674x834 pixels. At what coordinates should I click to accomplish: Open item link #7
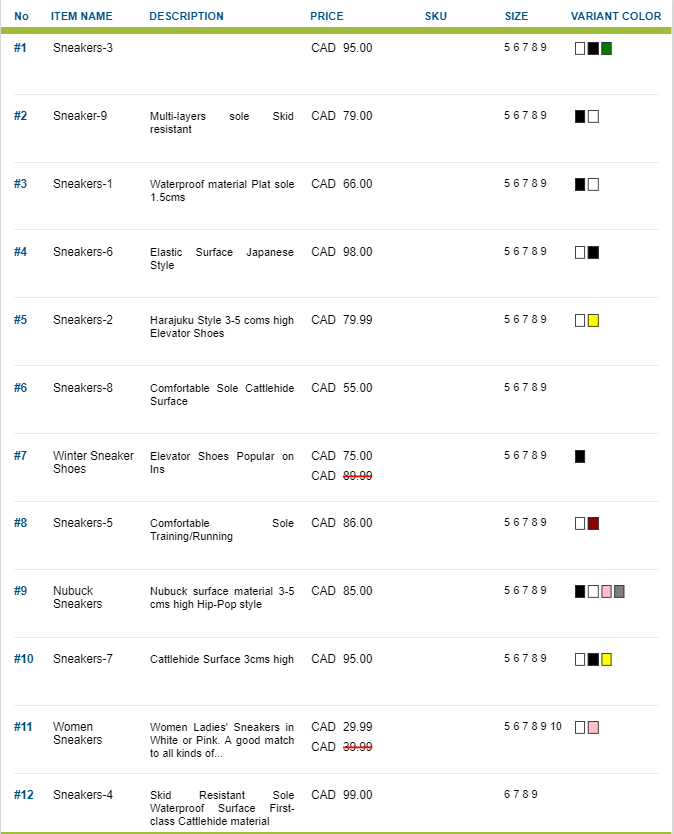coord(20,456)
